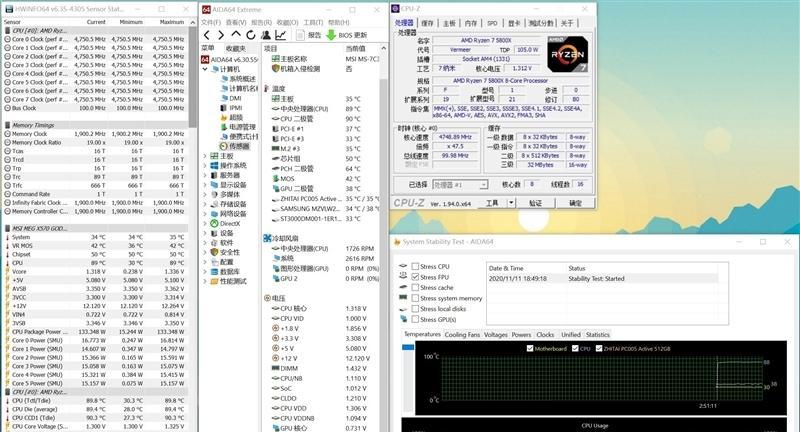Collapse the 计算机 tree node

[205, 69]
